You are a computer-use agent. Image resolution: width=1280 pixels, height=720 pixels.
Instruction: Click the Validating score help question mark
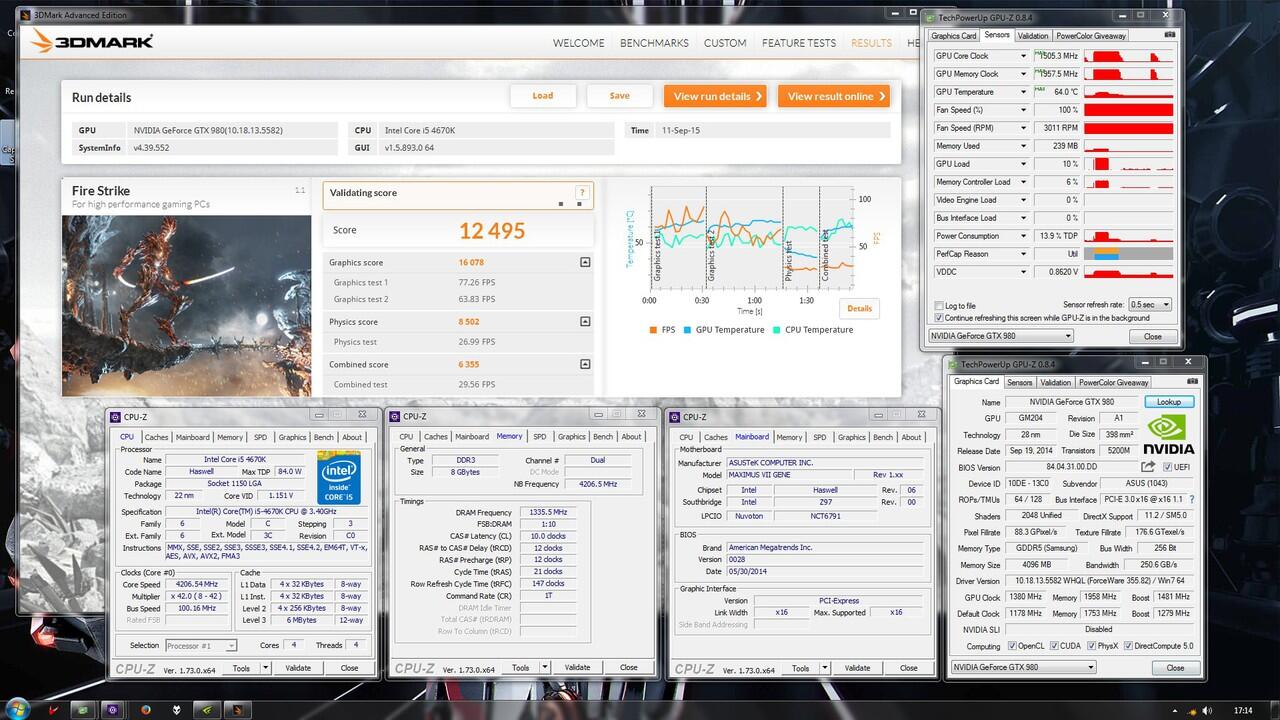pos(581,193)
